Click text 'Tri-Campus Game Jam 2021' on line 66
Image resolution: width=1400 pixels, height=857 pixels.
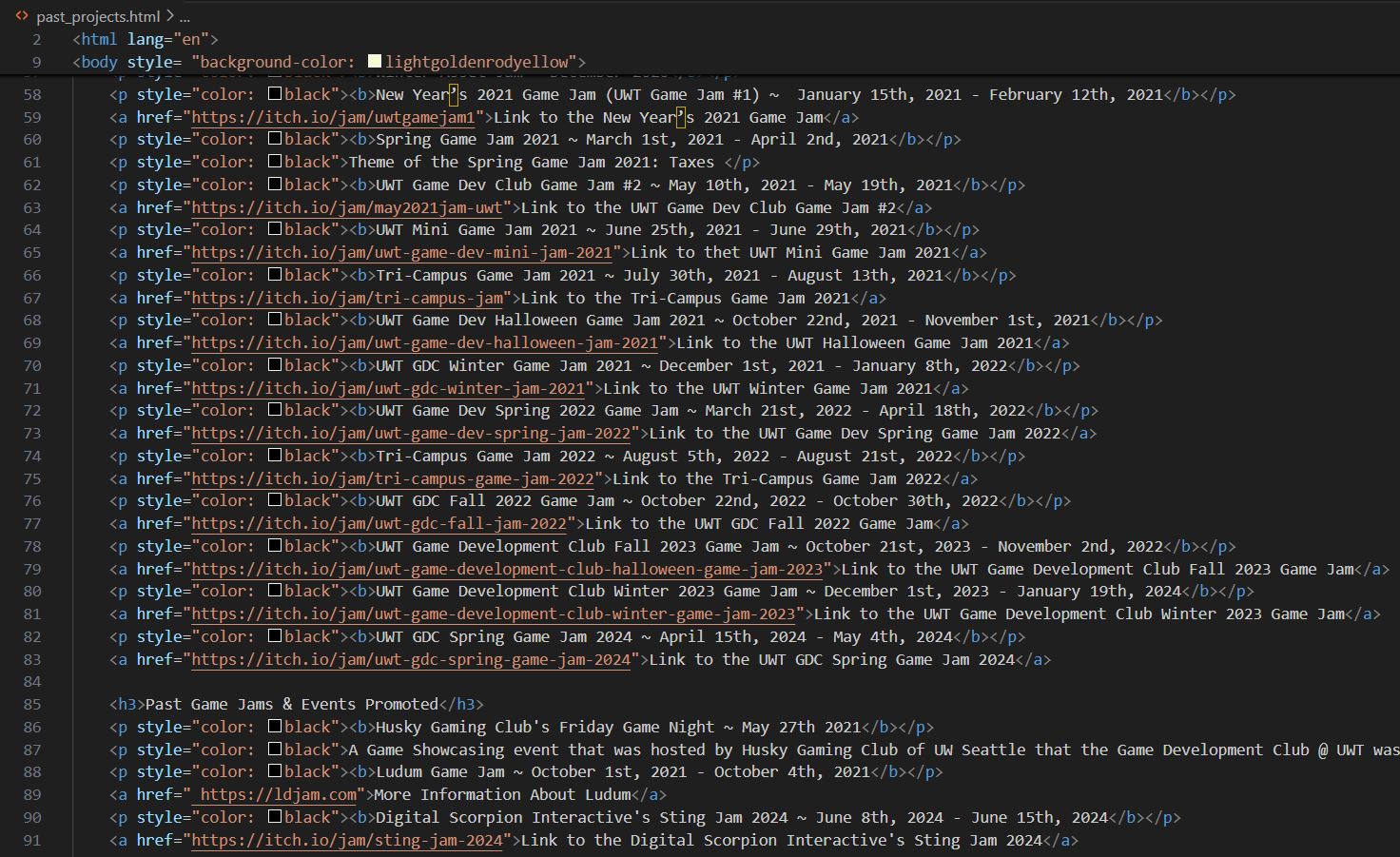tap(485, 275)
